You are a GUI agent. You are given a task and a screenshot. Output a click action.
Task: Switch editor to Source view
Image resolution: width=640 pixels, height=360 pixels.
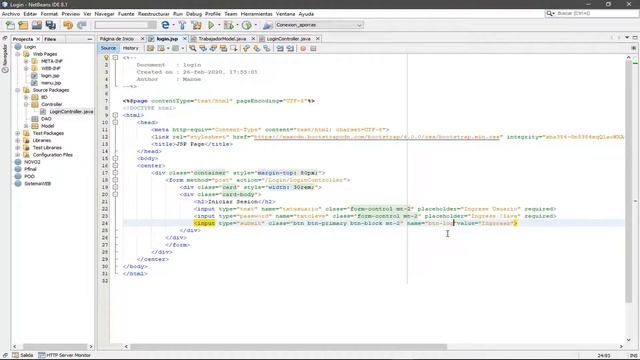[x=108, y=48]
